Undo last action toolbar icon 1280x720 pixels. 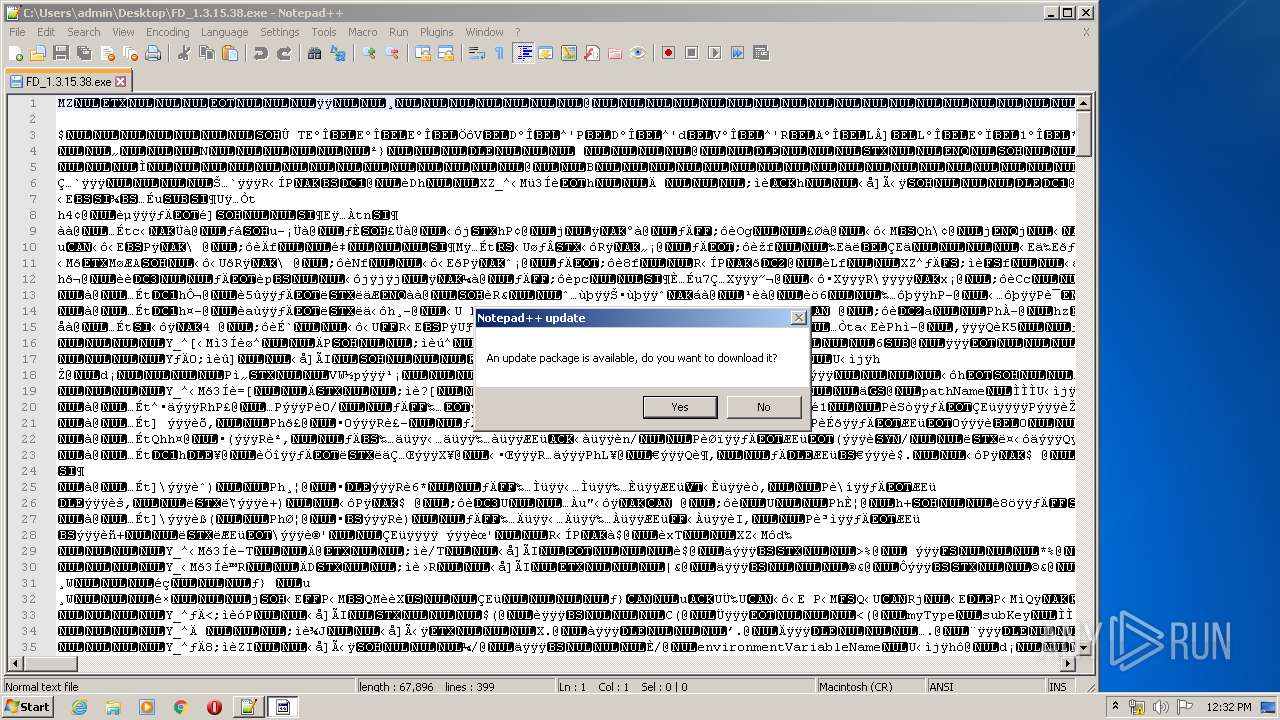(261, 53)
